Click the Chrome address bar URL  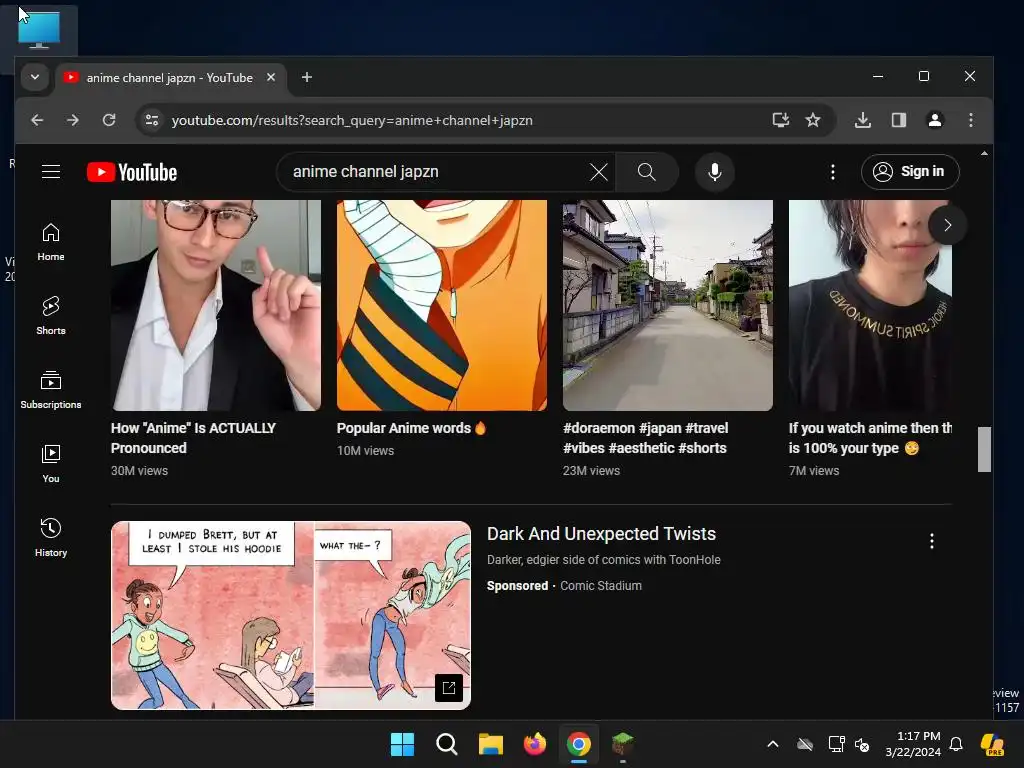(352, 120)
